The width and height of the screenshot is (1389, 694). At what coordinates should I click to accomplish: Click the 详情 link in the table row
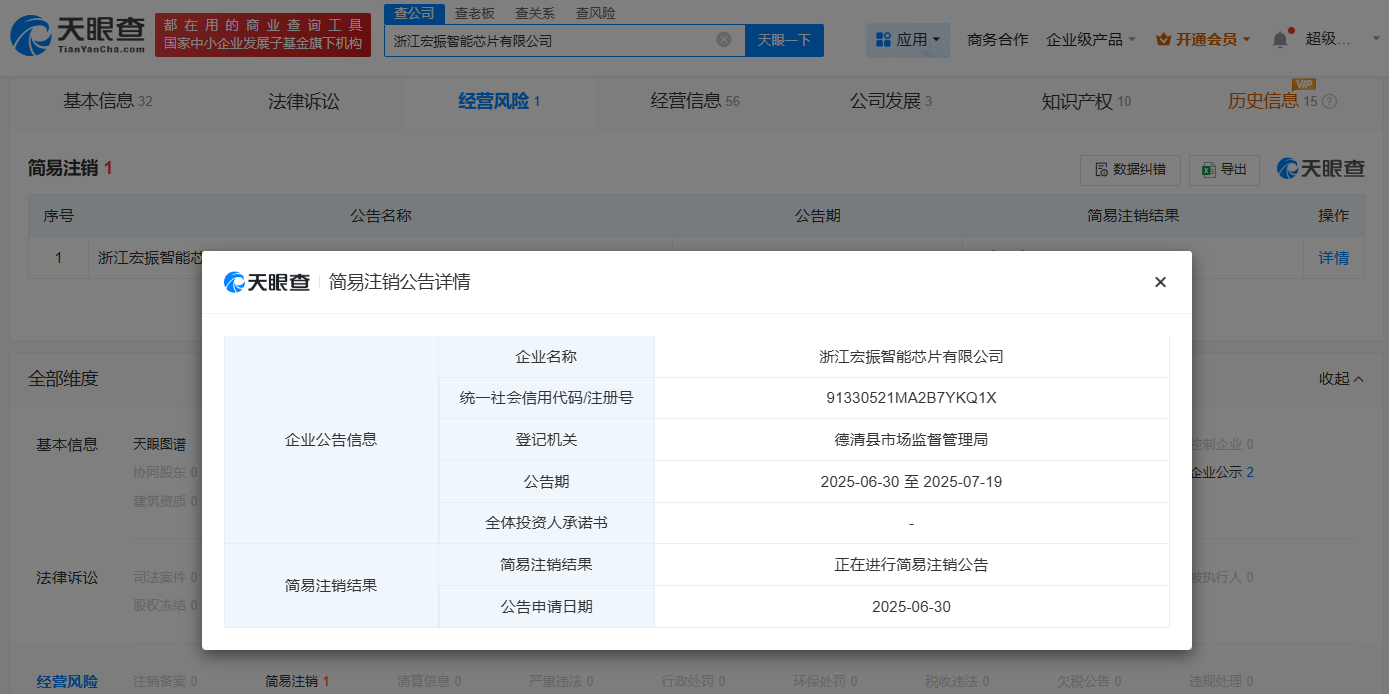pyautogui.click(x=1333, y=258)
